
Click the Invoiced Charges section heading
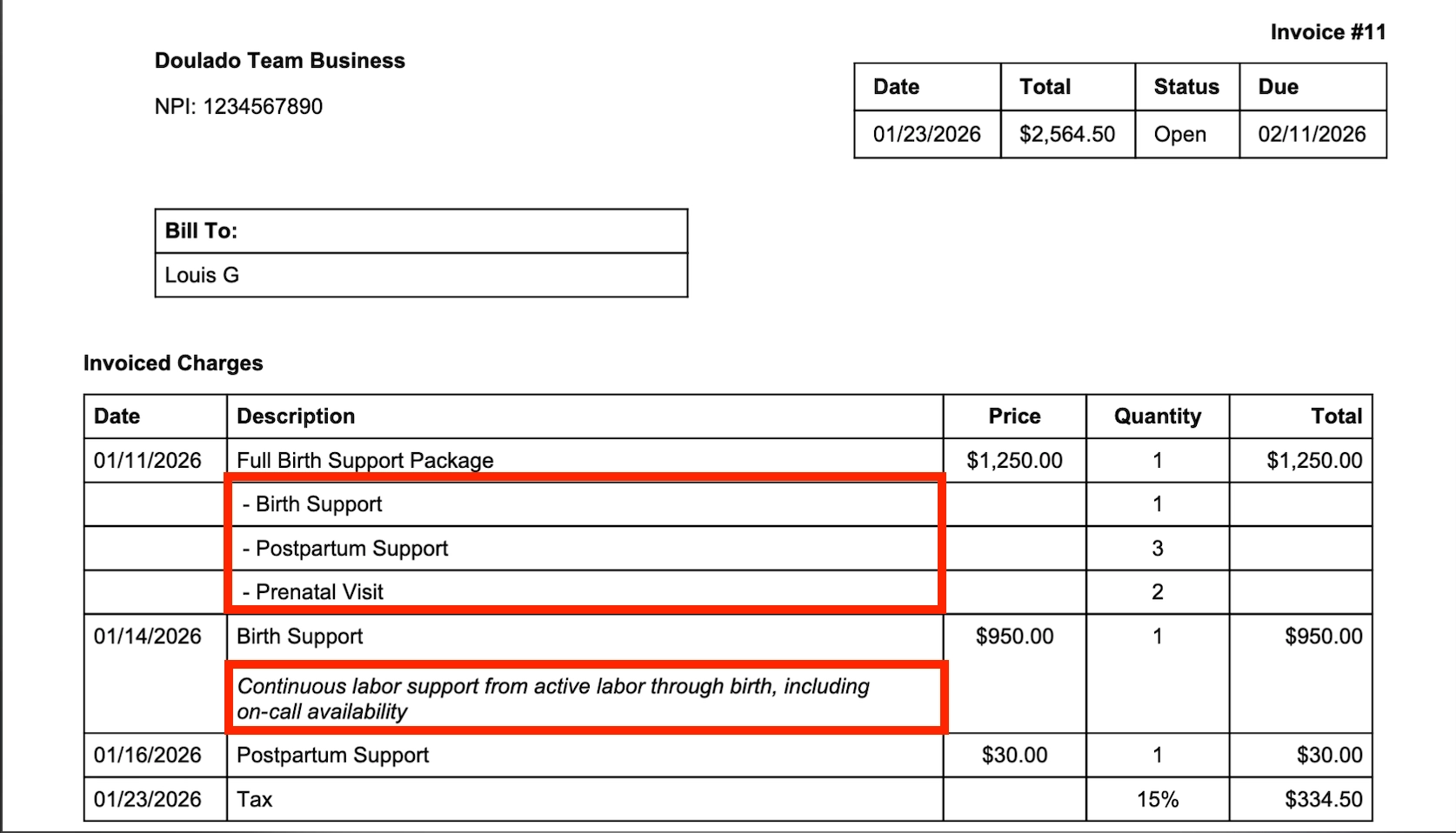click(173, 363)
